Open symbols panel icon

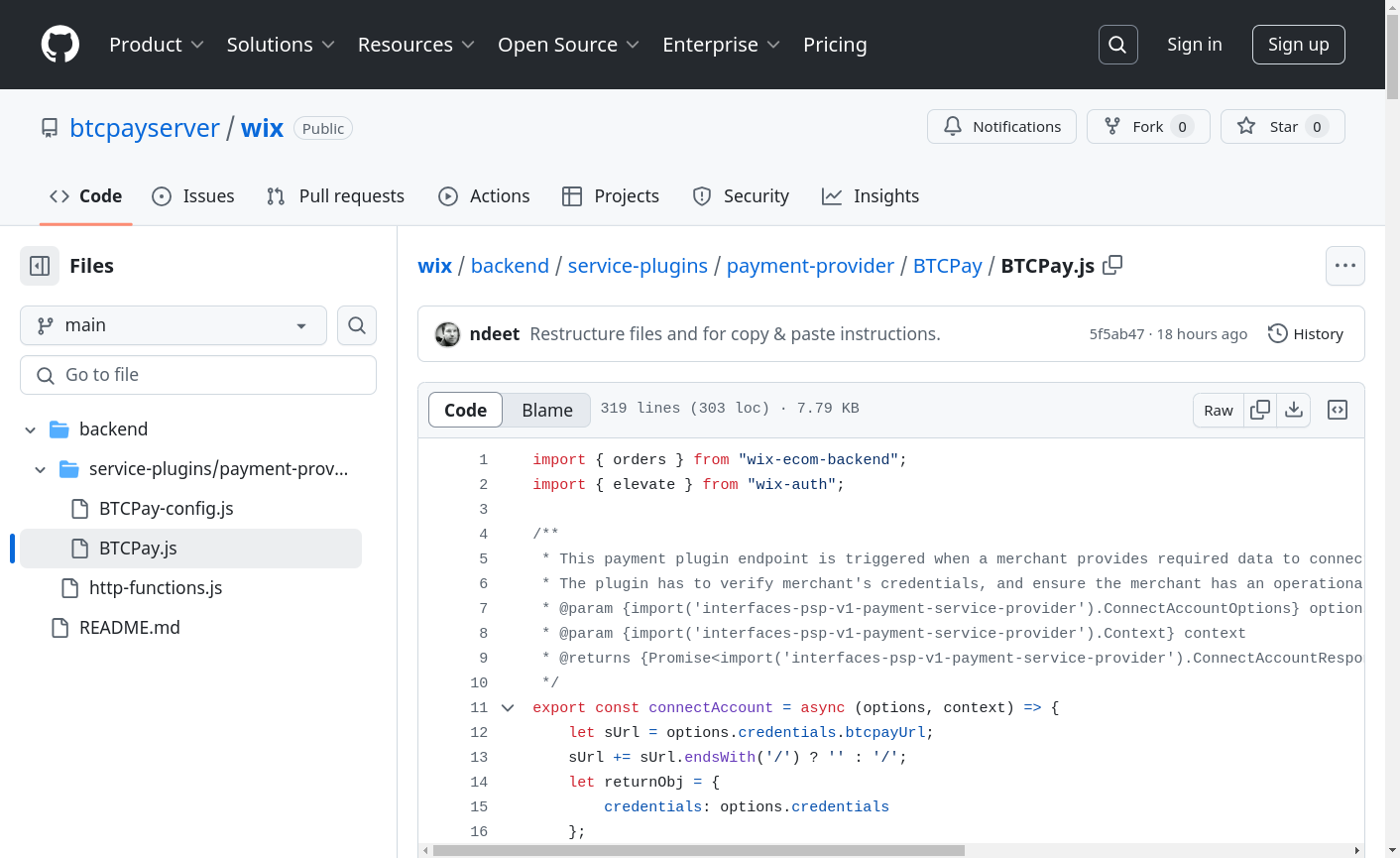click(1338, 410)
